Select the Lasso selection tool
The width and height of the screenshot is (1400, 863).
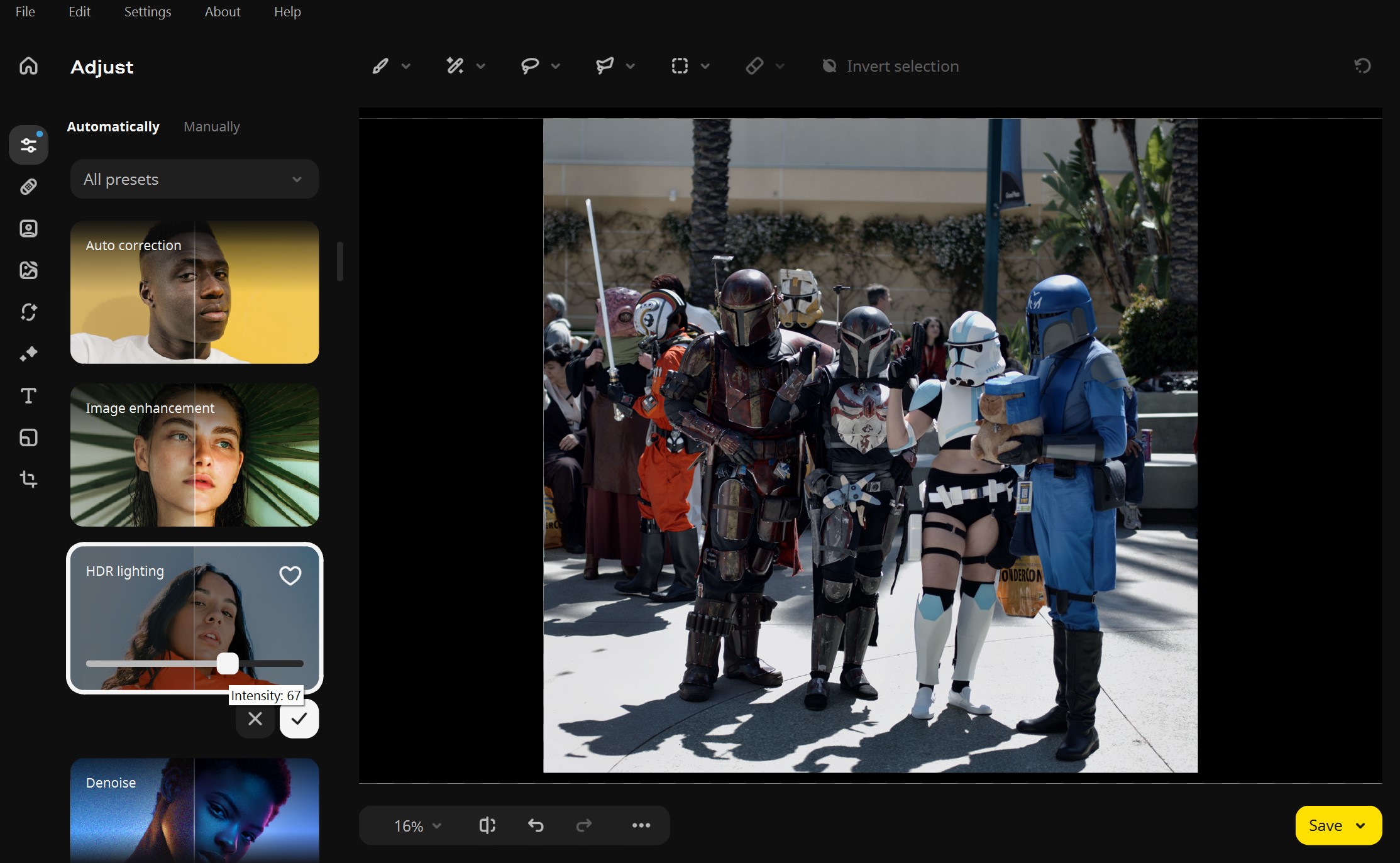[530, 66]
